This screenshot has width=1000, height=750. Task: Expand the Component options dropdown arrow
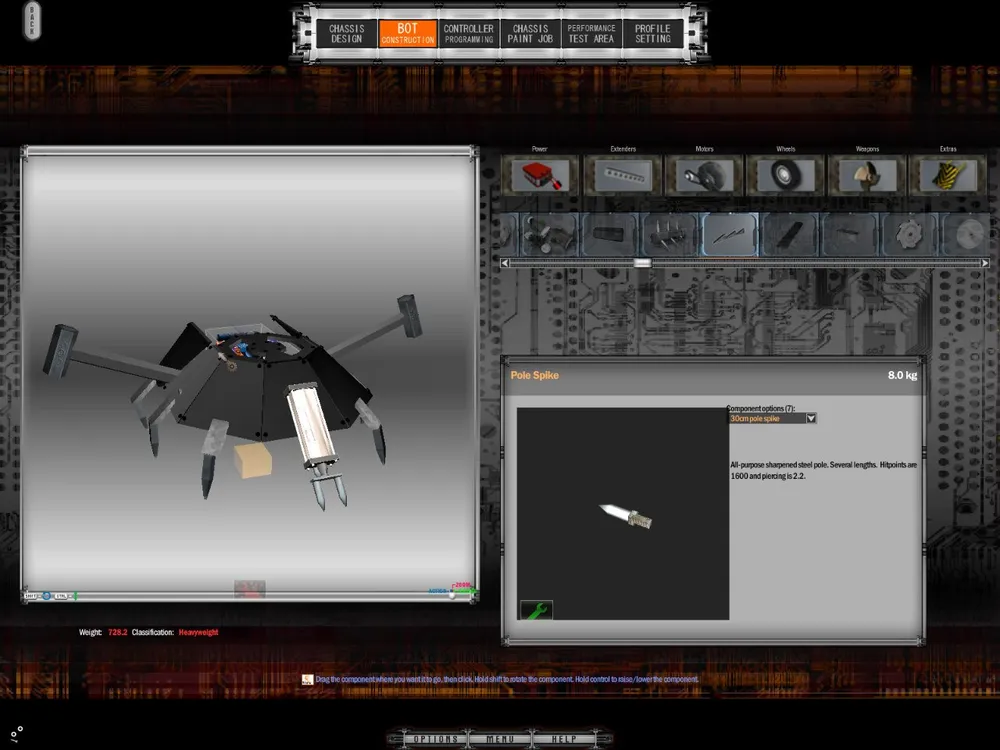pyautogui.click(x=811, y=419)
